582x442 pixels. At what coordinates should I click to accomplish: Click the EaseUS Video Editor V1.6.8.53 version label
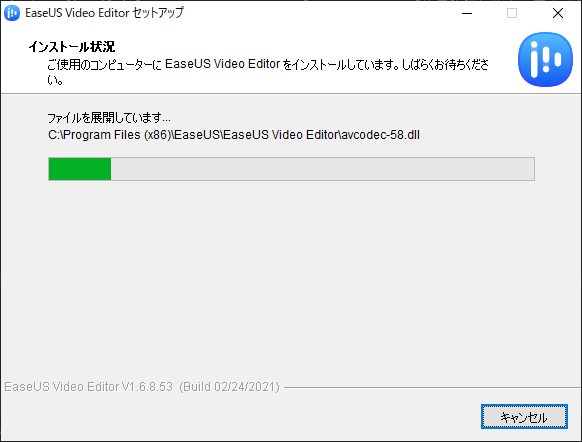[x=89, y=387]
